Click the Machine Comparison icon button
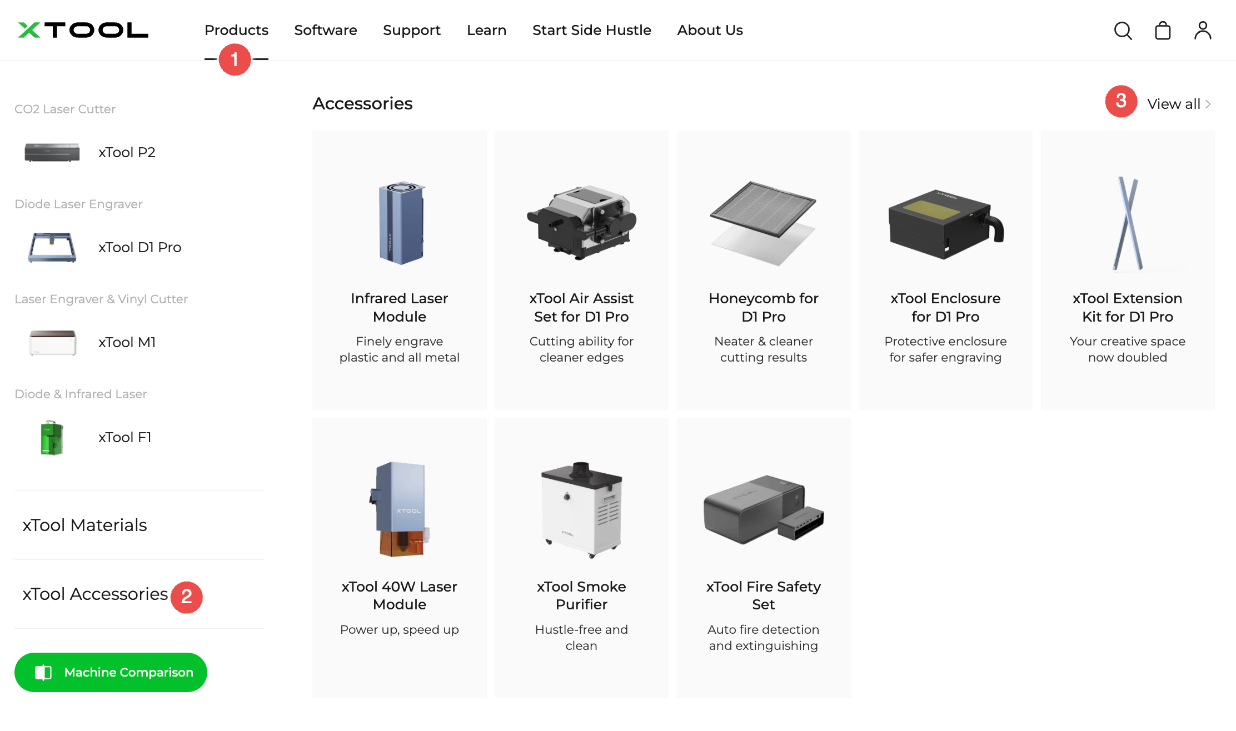1236x731 pixels. tap(41, 672)
